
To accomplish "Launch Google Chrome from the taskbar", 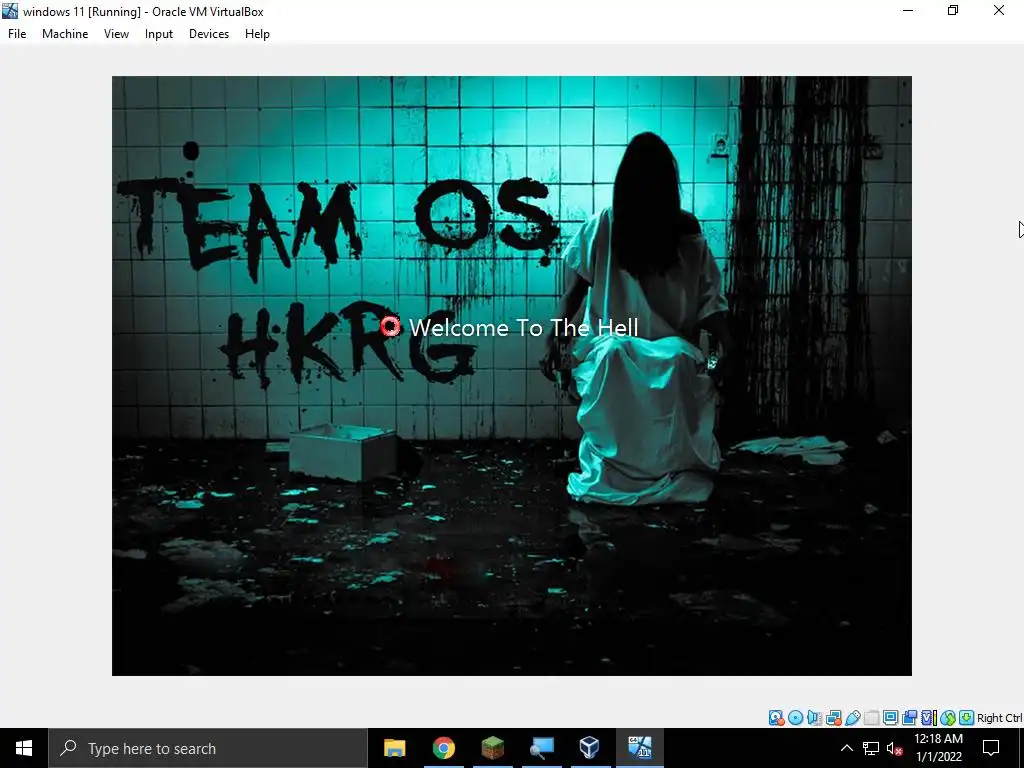I will click(443, 748).
